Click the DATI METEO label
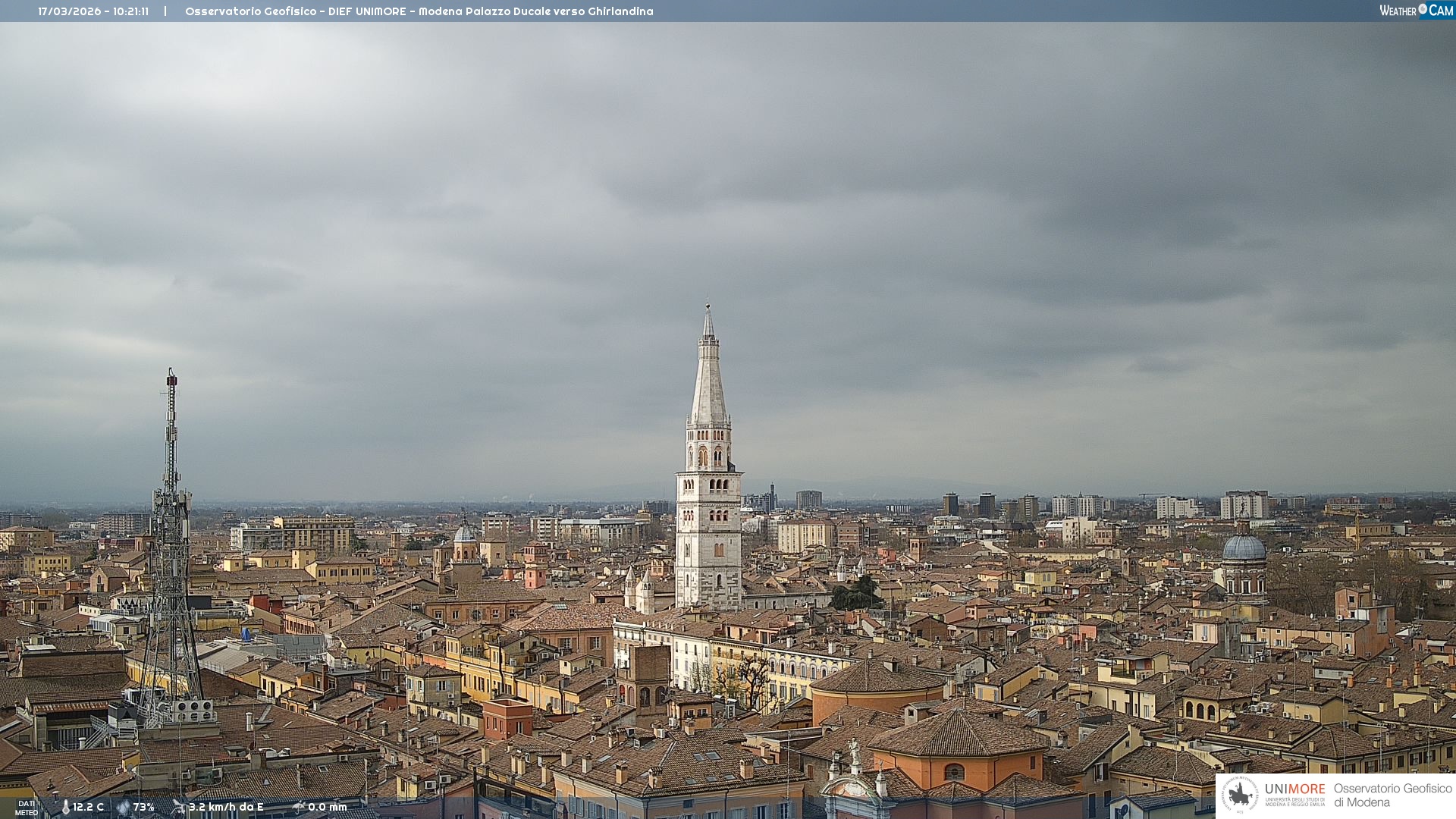 27,808
